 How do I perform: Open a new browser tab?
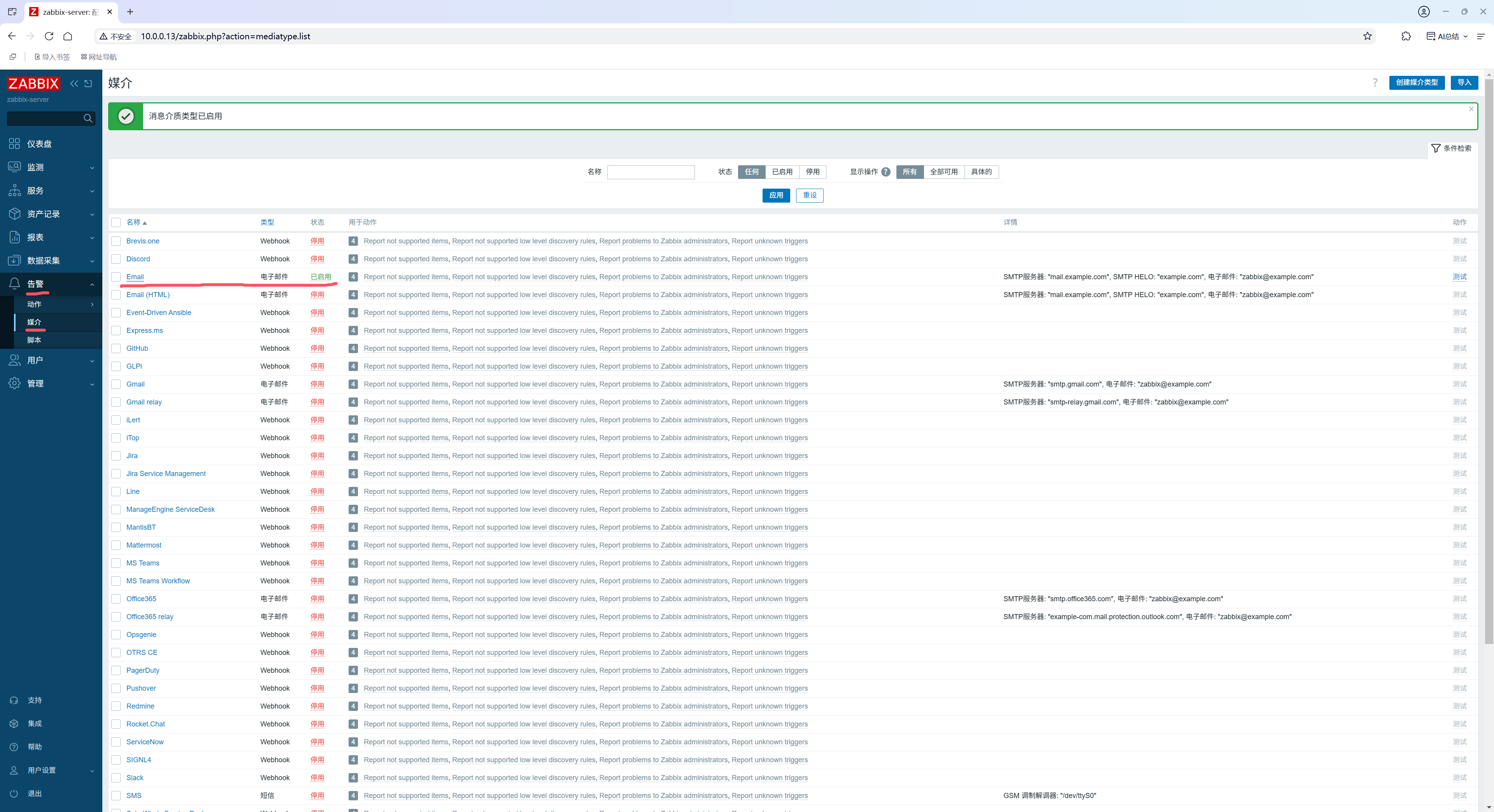(x=130, y=12)
